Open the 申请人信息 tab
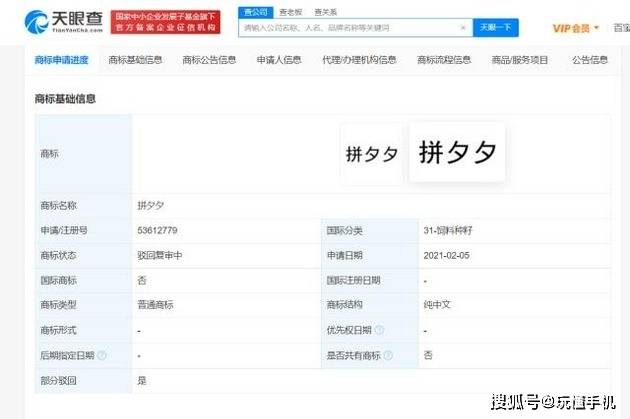The image size is (630, 419). pyautogui.click(x=278, y=60)
